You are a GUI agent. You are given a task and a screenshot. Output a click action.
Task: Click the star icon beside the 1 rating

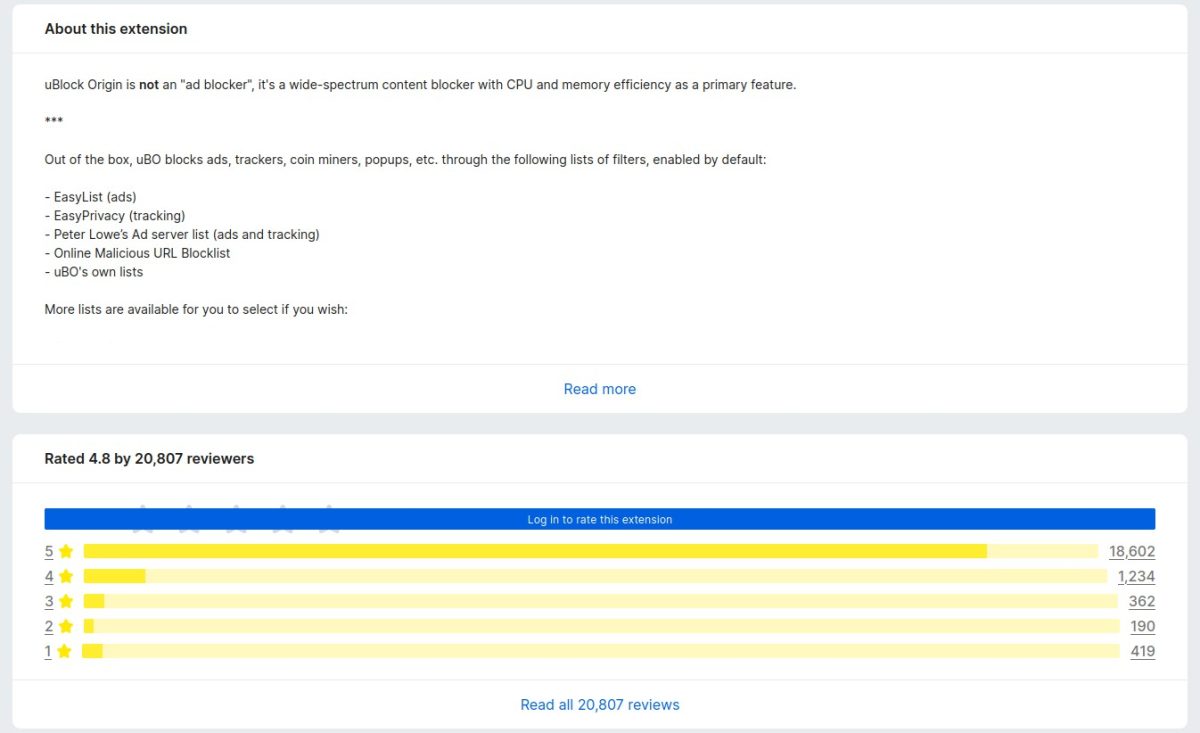(66, 650)
